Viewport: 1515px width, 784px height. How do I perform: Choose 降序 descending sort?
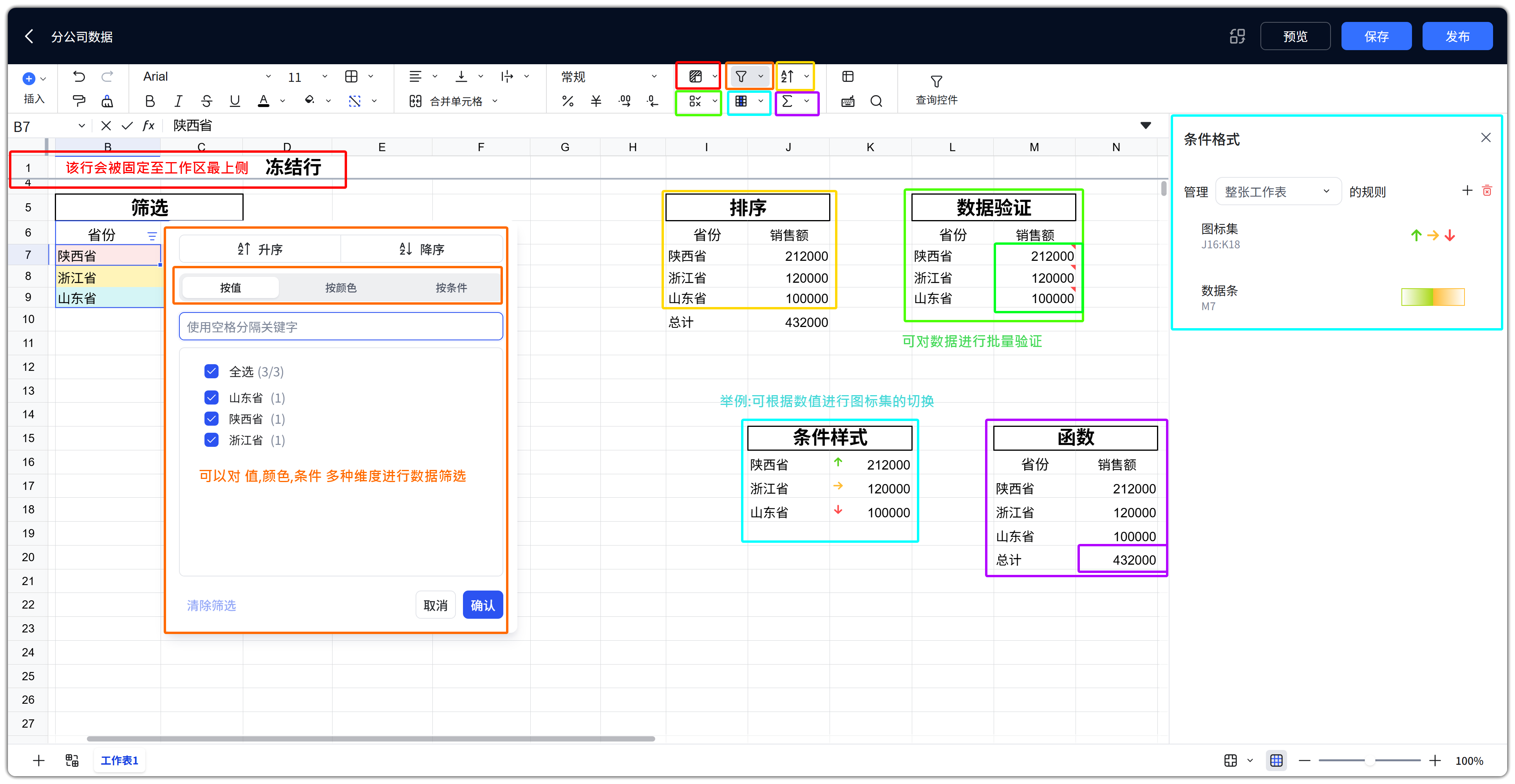422,249
